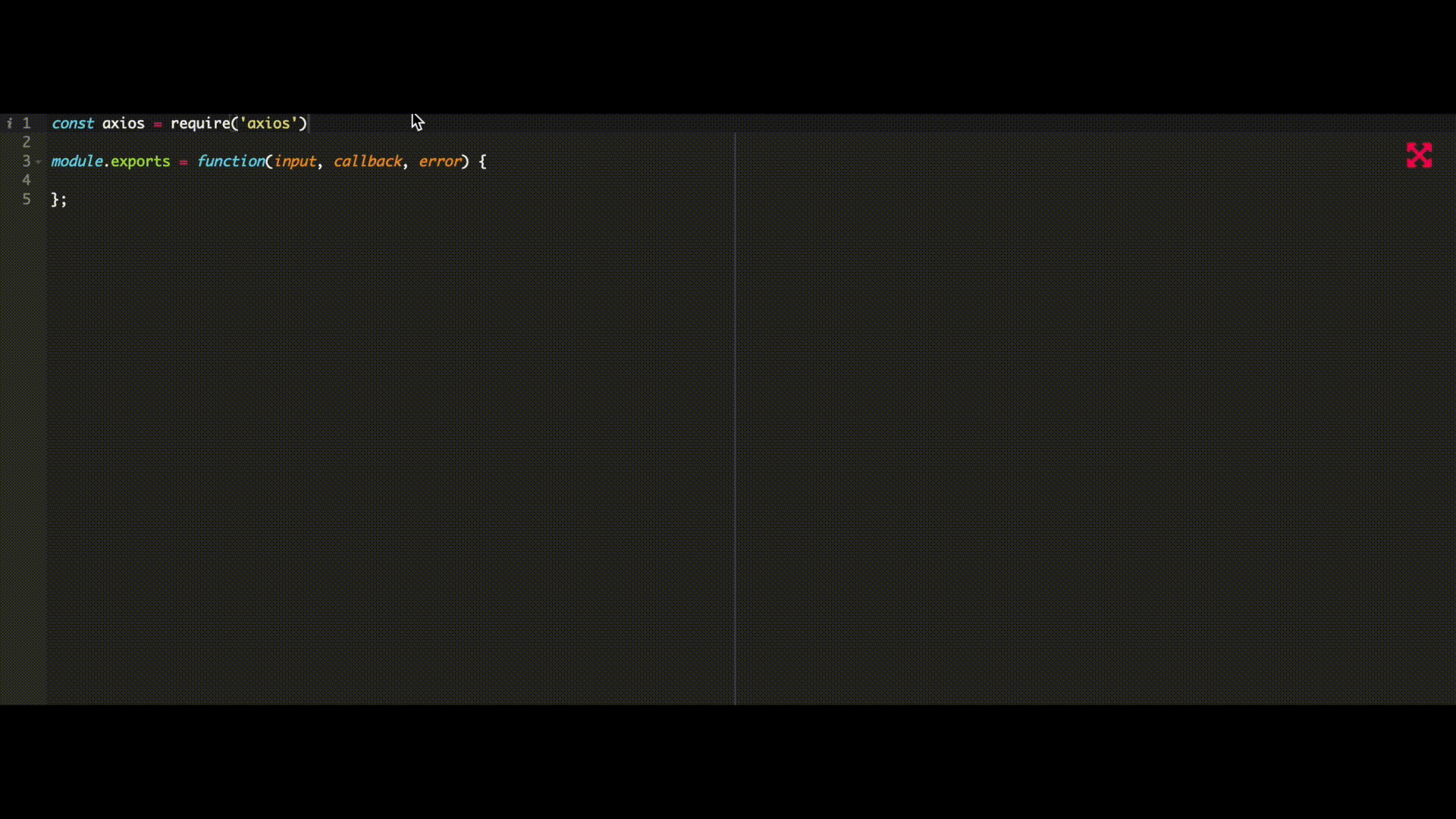Click the 'module' keyword on line 3

click(x=77, y=161)
